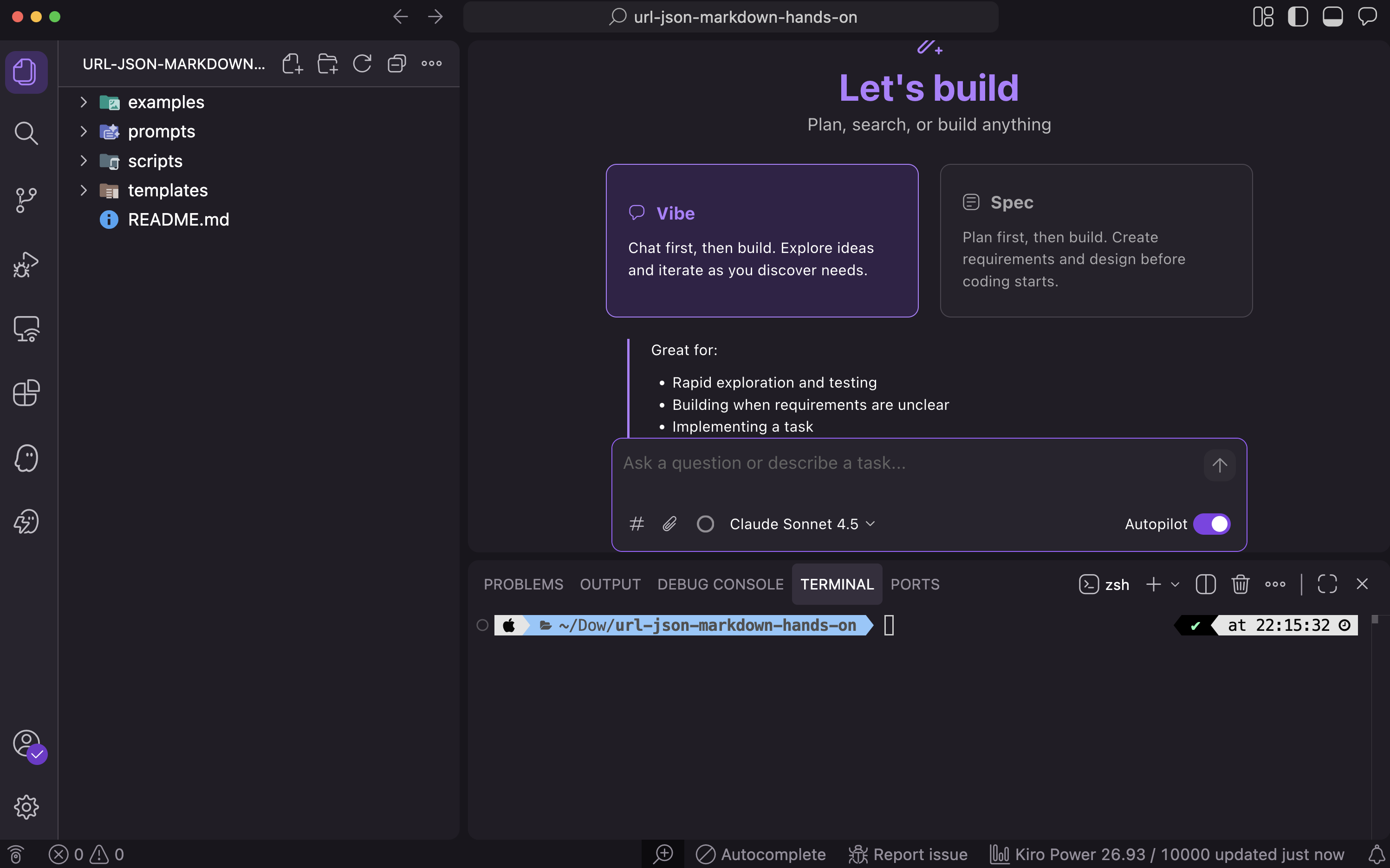
Task: Attach a file with the paperclip icon
Action: coord(669,524)
